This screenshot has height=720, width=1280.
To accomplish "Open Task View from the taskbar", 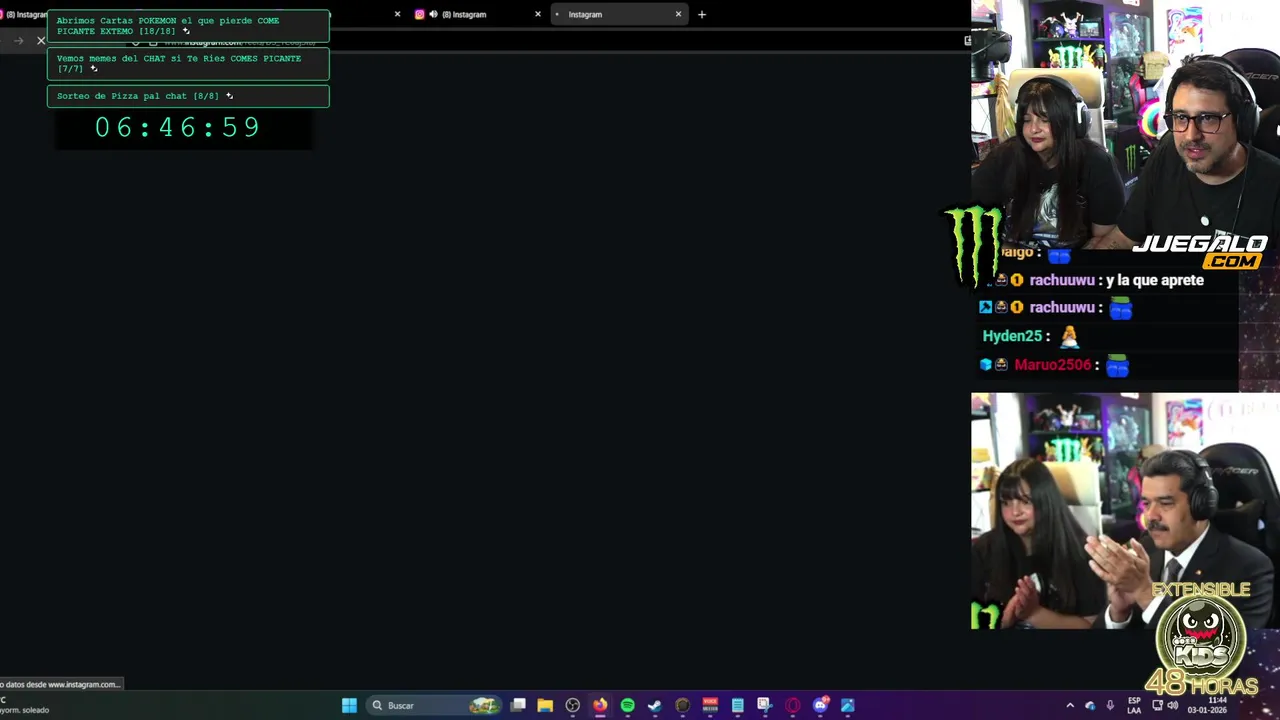I will click(x=518, y=705).
